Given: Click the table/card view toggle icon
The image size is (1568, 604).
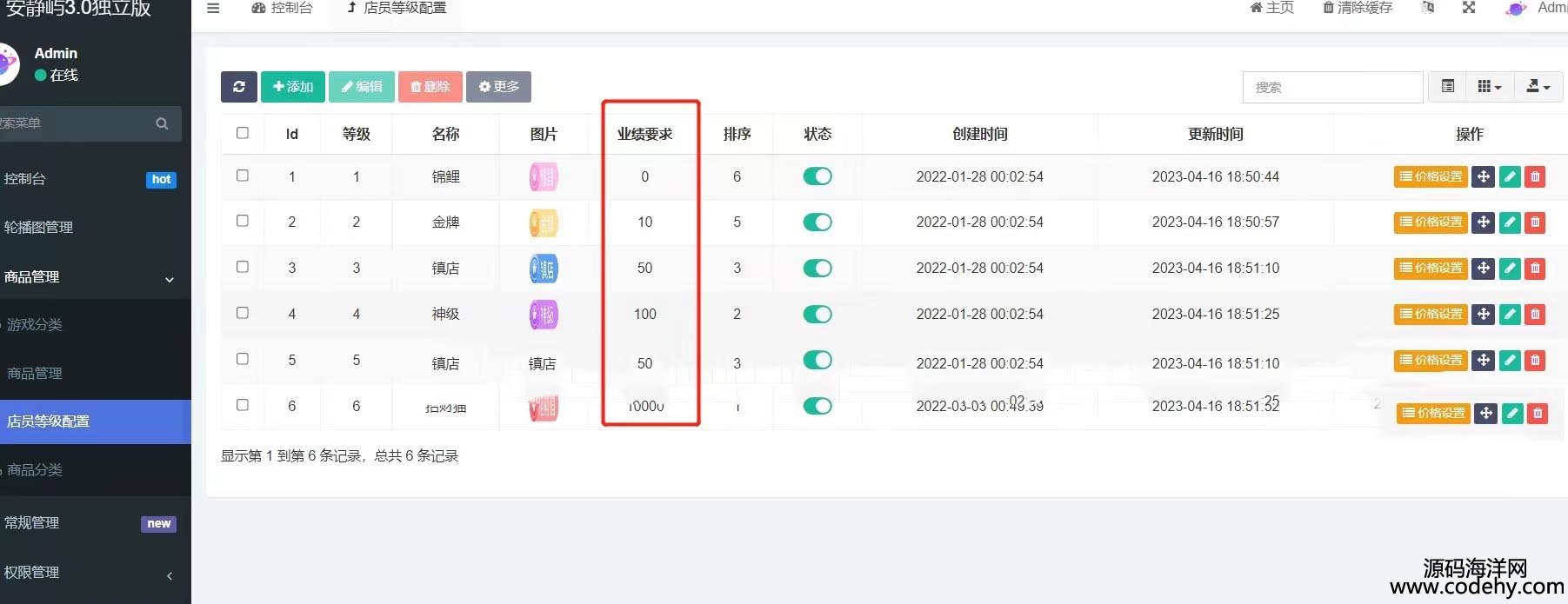Looking at the screenshot, I should point(1448,87).
